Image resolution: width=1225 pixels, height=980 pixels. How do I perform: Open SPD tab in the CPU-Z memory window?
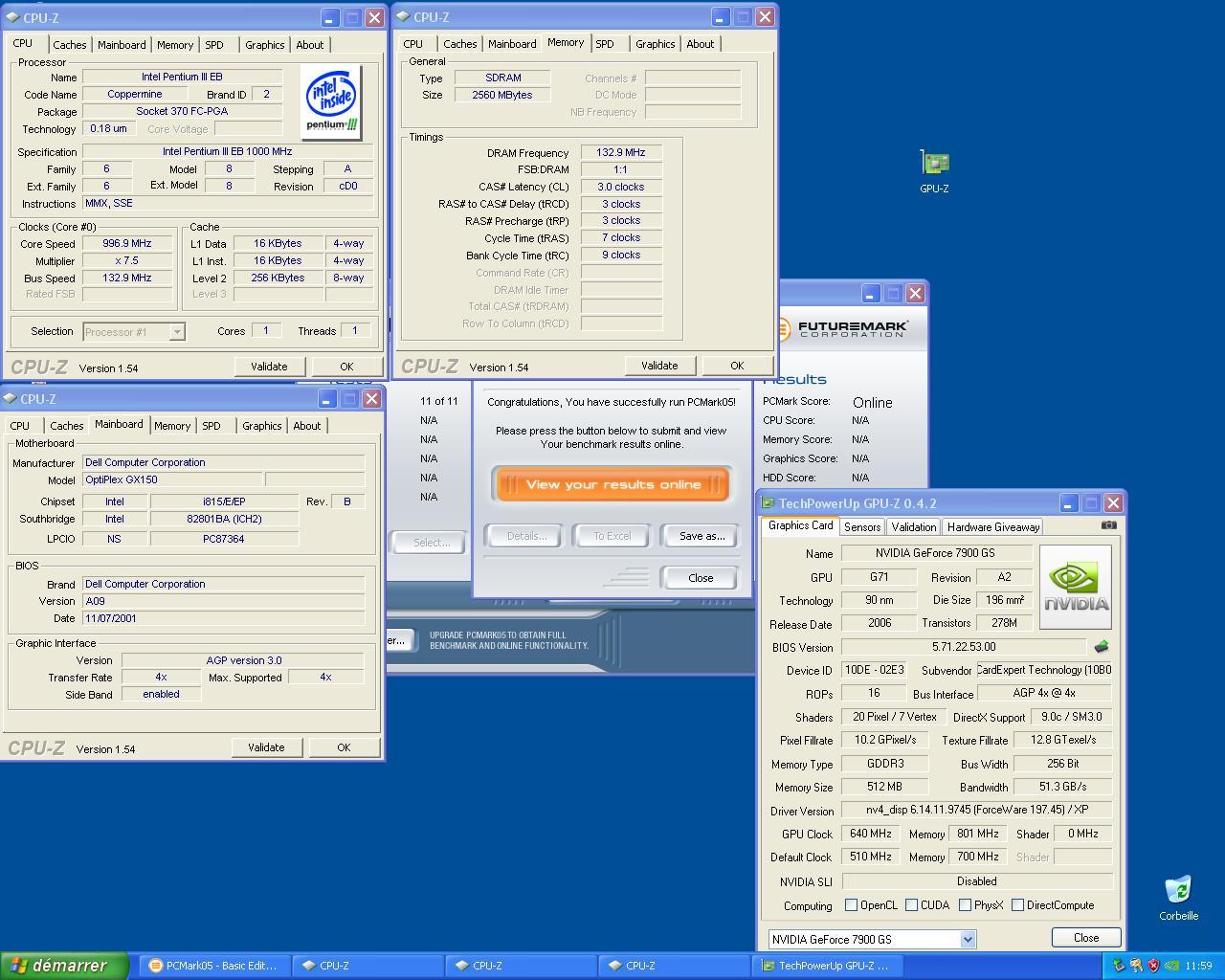(x=605, y=44)
